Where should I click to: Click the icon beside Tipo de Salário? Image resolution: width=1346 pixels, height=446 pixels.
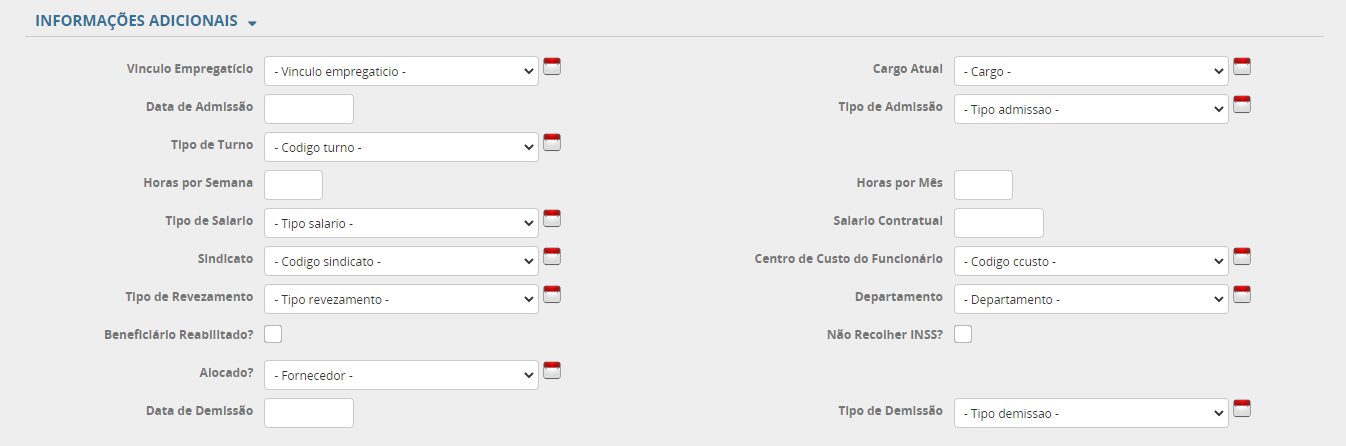point(552,219)
